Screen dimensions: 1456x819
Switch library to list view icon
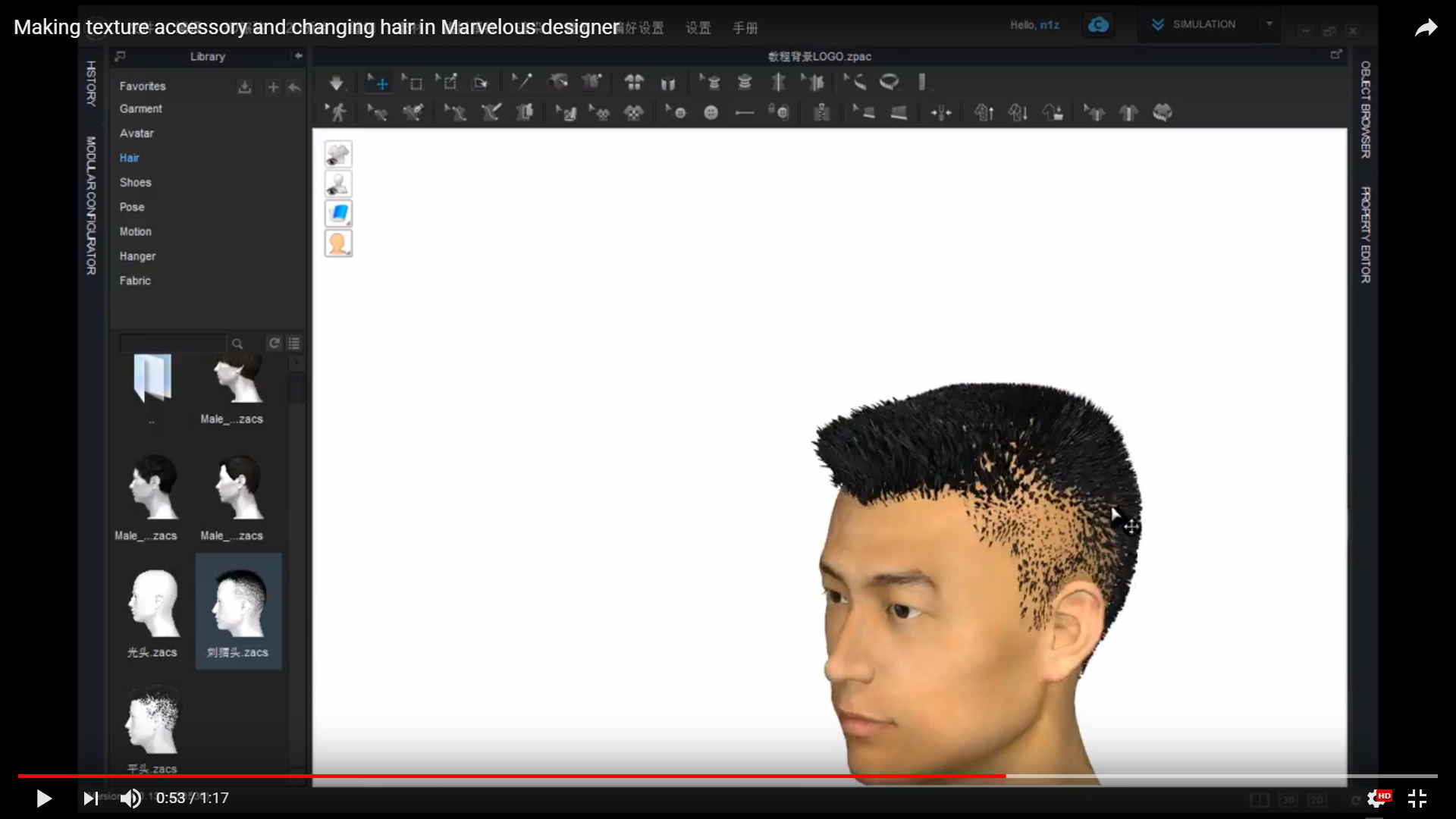[x=294, y=344]
